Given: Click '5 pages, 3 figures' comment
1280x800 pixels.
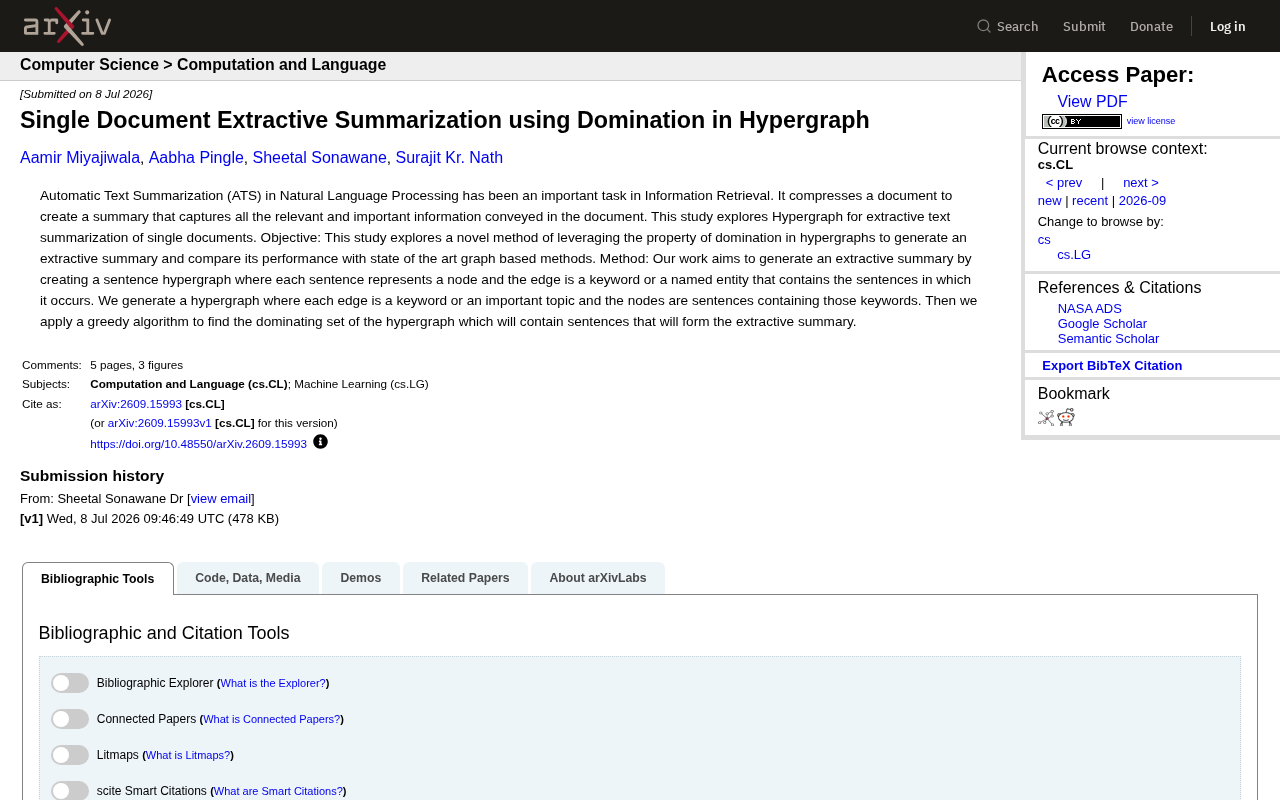Looking at the screenshot, I should [136, 365].
